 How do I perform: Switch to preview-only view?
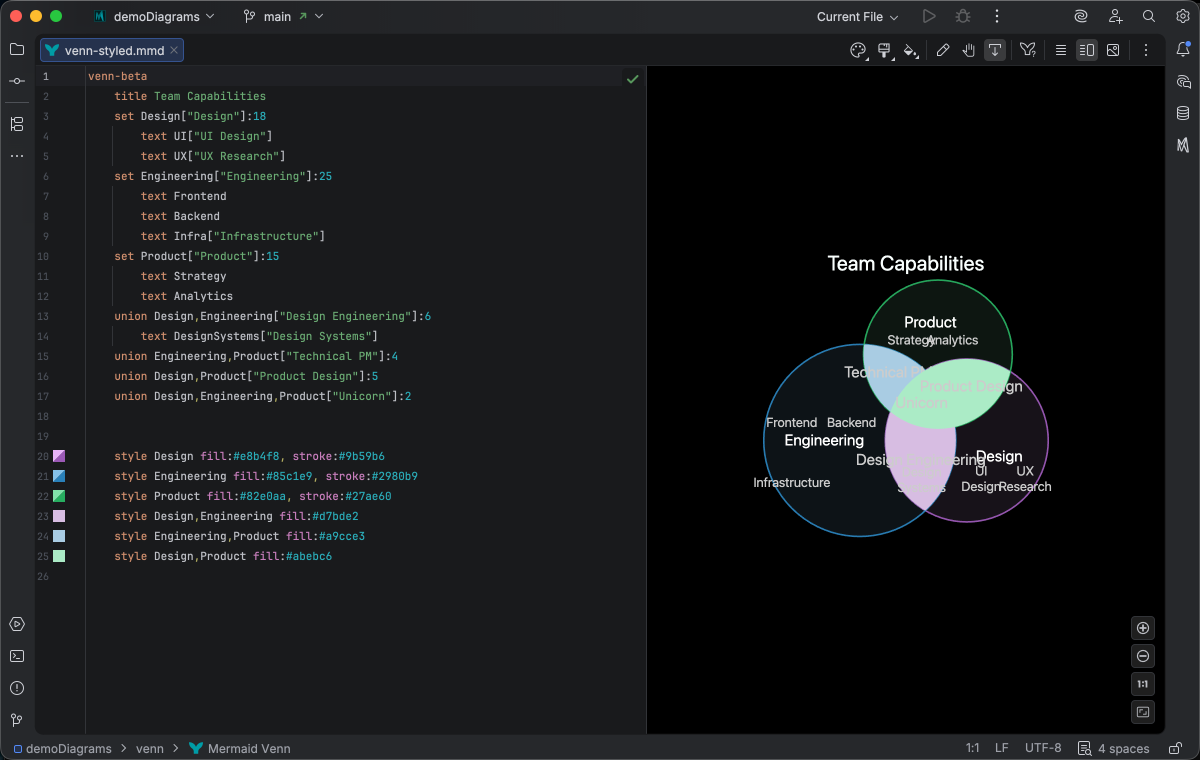coord(1113,50)
